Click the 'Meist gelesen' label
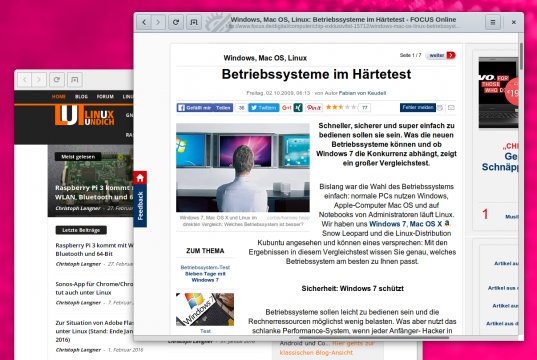The image size is (537, 360). [78, 157]
